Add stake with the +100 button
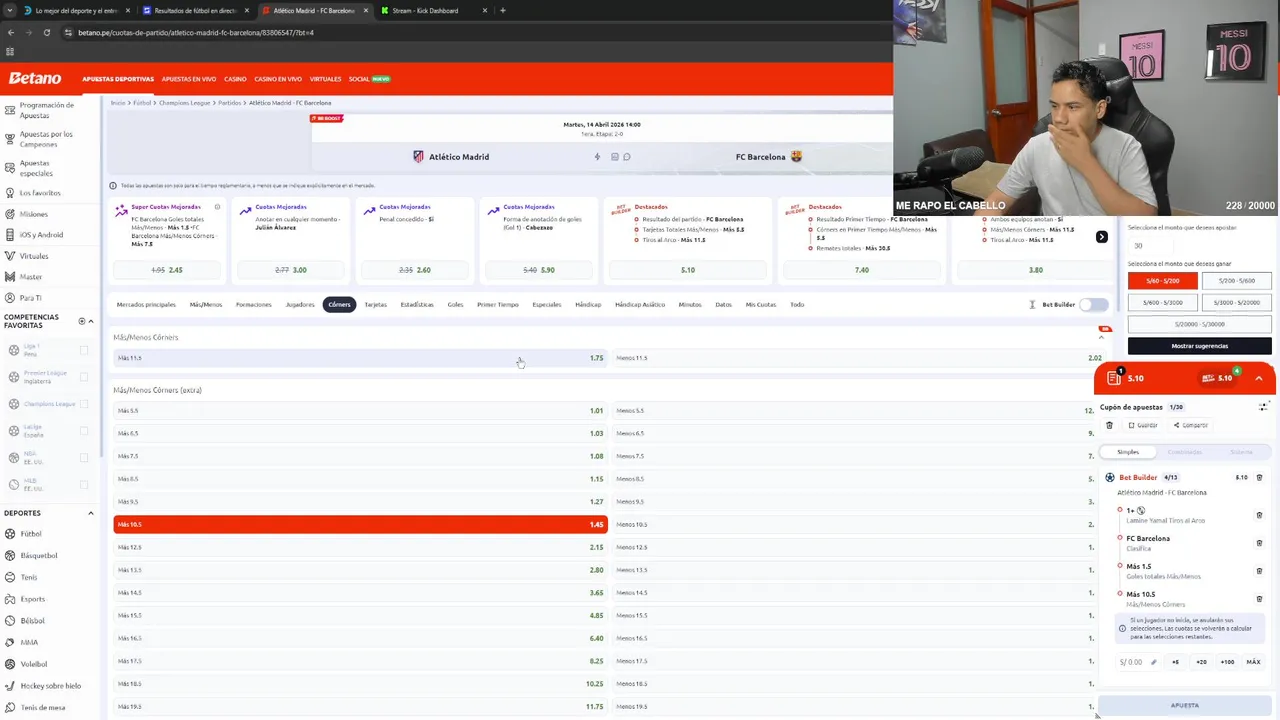1280x720 pixels. 1227,662
